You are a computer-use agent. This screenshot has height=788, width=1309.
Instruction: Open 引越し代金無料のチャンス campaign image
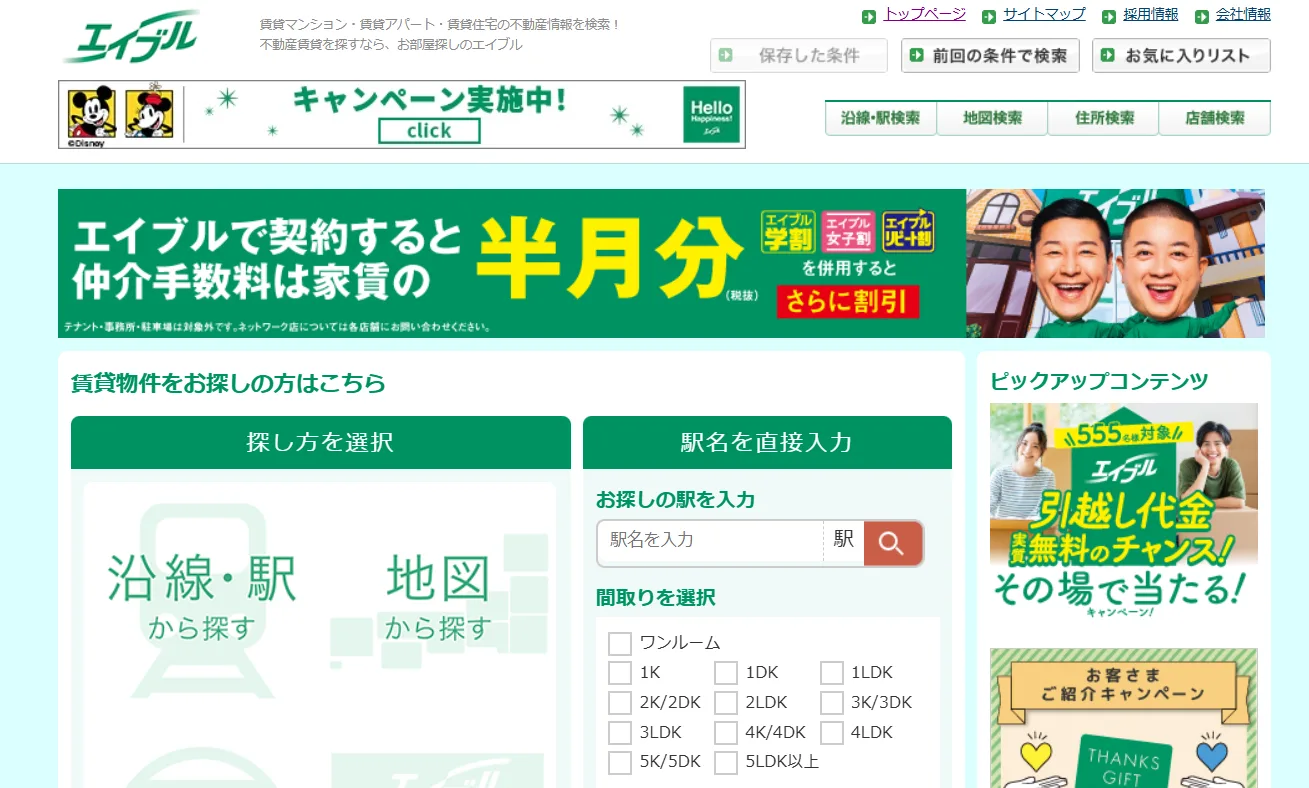pos(1124,512)
